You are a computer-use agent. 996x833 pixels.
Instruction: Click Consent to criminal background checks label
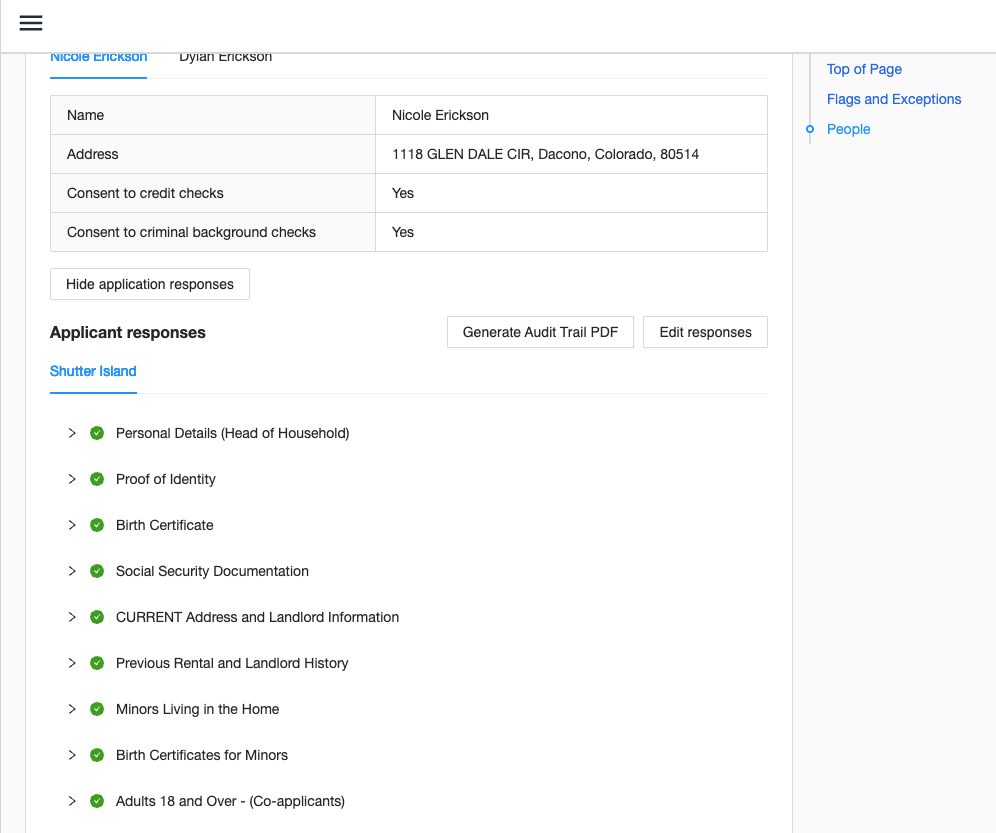pos(191,233)
